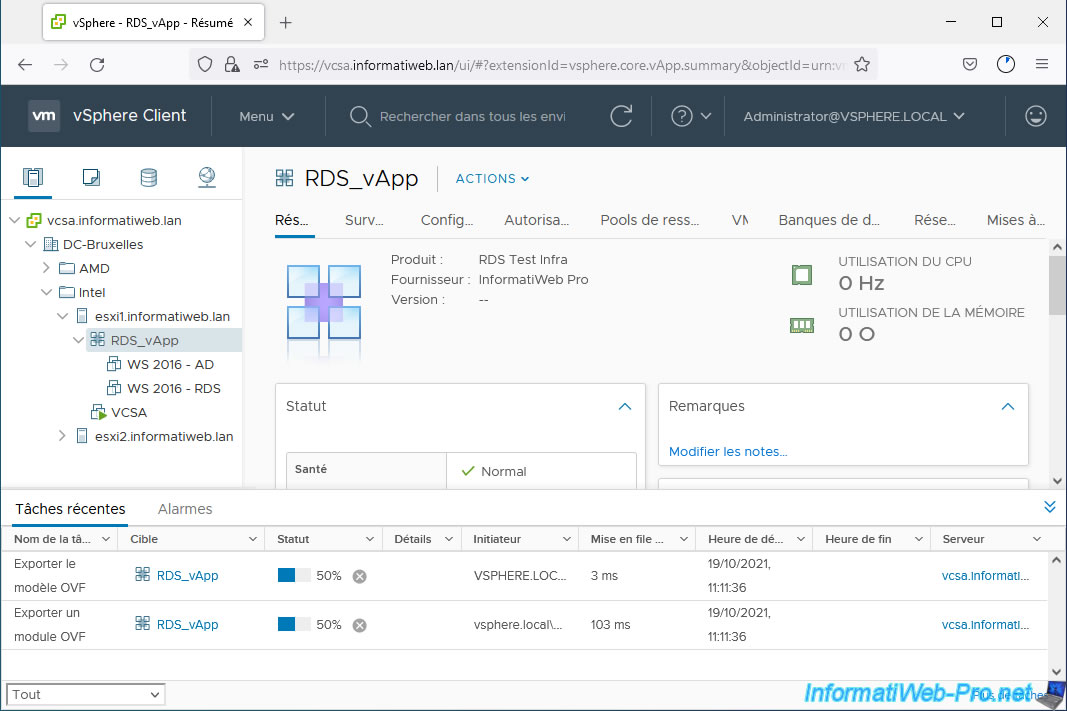This screenshot has width=1067, height=711.
Task: Click the 'Modifier les notes...' link
Action: point(727,452)
